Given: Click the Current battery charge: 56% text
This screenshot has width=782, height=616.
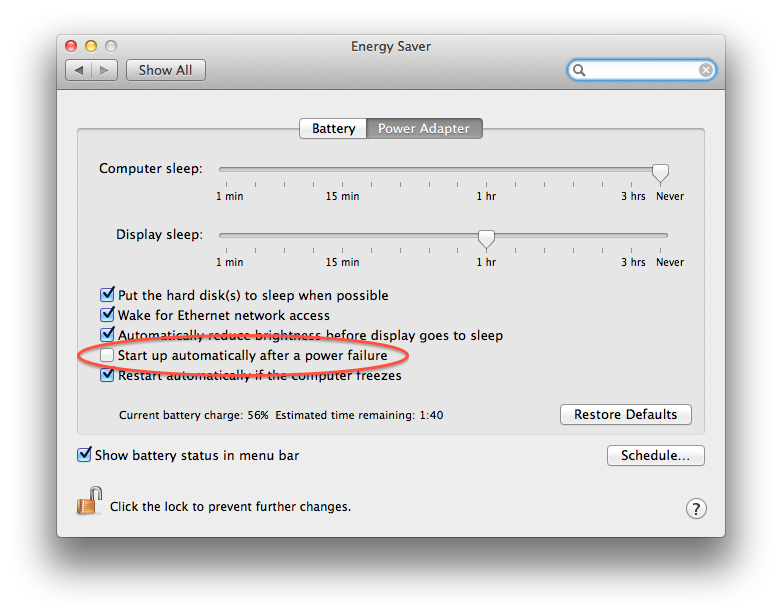Looking at the screenshot, I should (194, 415).
